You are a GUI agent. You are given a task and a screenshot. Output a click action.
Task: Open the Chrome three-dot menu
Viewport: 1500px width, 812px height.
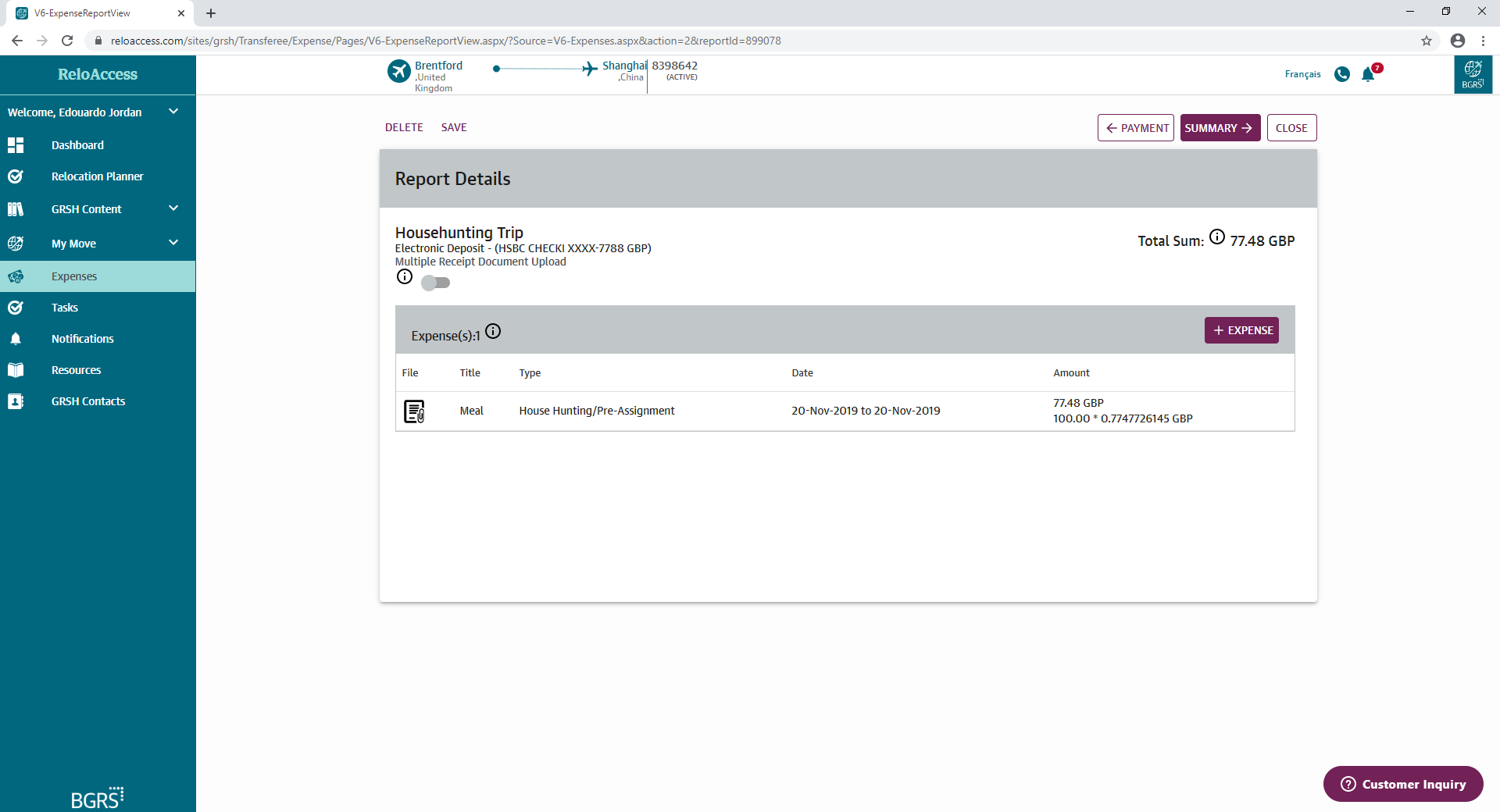[x=1483, y=41]
